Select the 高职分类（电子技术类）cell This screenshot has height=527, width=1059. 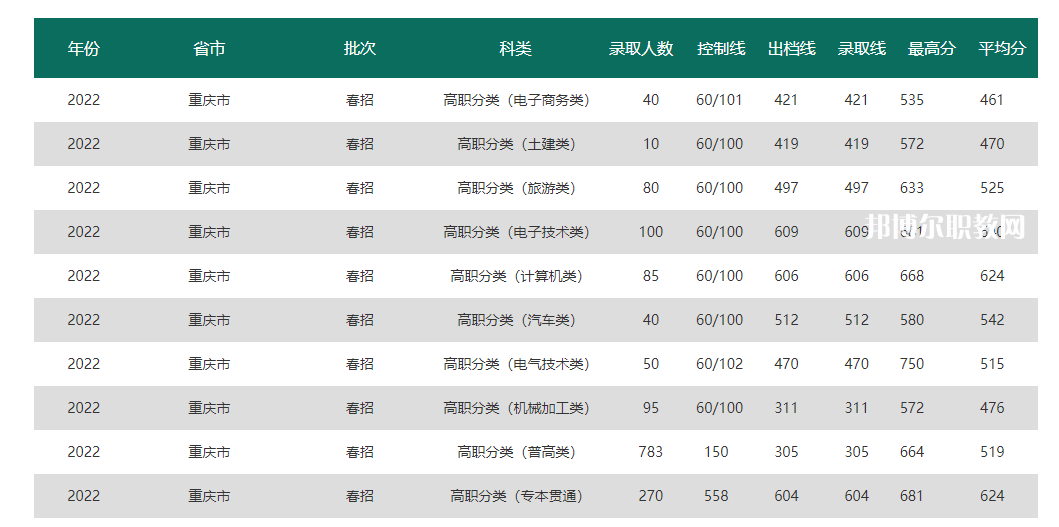click(516, 232)
